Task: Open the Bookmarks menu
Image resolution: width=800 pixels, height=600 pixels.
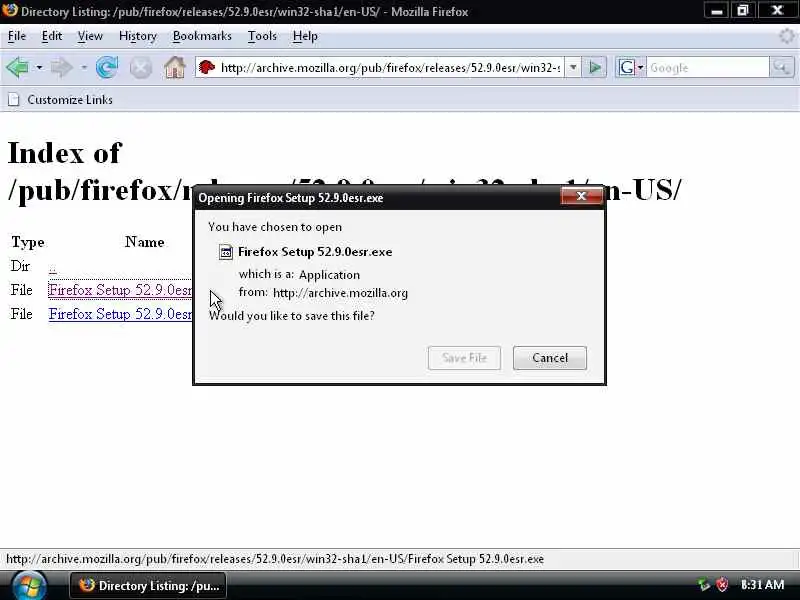Action: pos(202,36)
